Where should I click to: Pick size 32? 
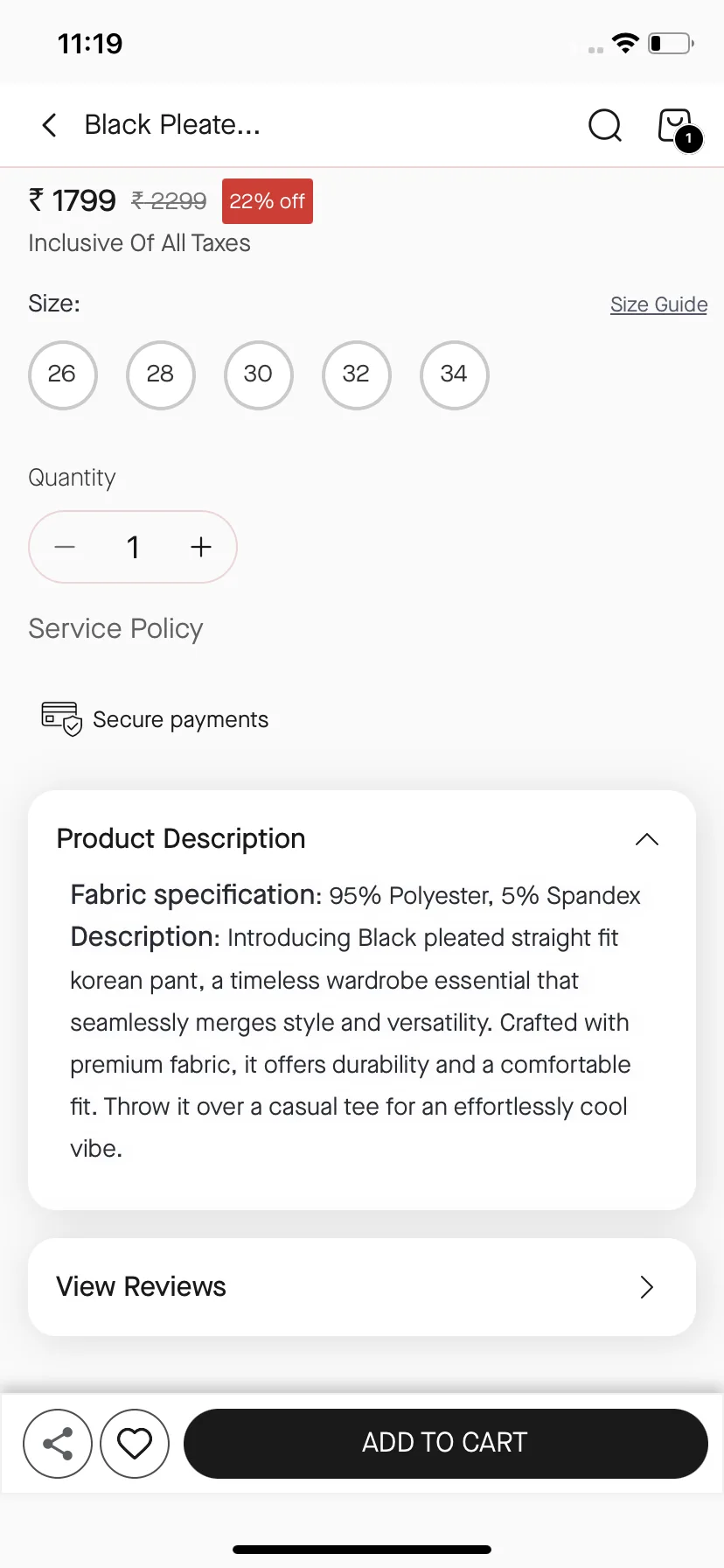tap(356, 374)
